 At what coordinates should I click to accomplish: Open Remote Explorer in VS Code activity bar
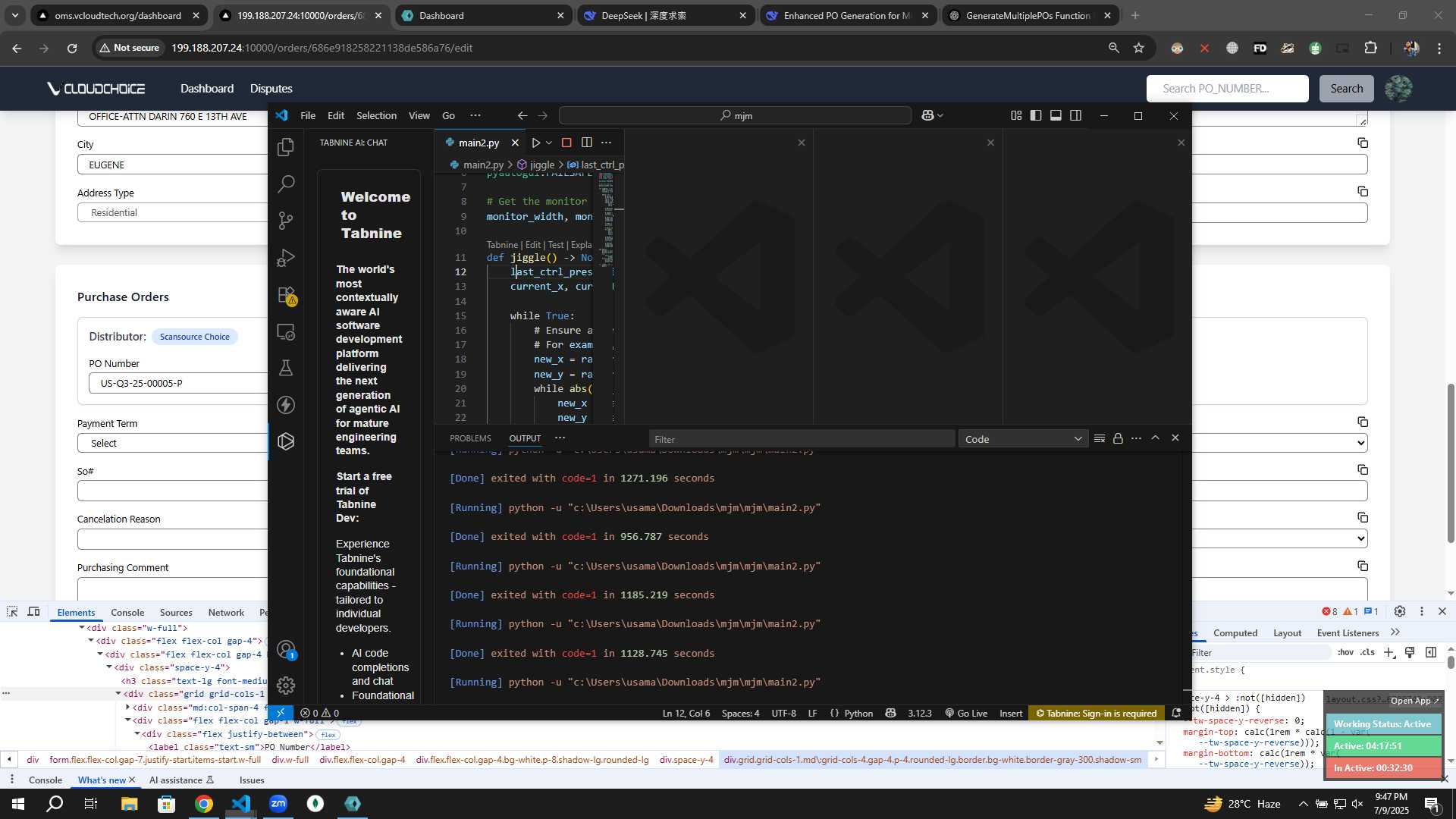(x=286, y=331)
